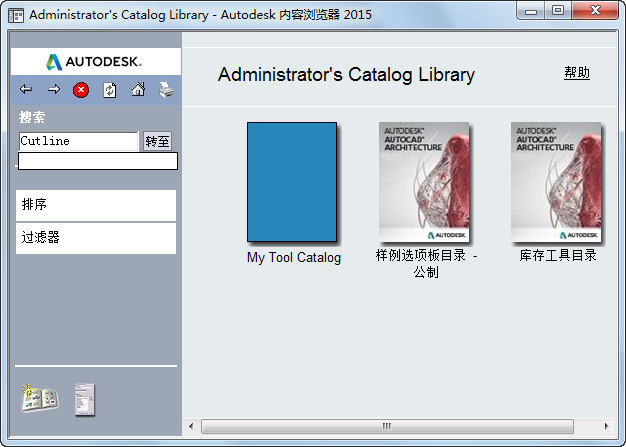Open the Content Browser settings document icon
The height and width of the screenshot is (447, 626).
(85, 400)
